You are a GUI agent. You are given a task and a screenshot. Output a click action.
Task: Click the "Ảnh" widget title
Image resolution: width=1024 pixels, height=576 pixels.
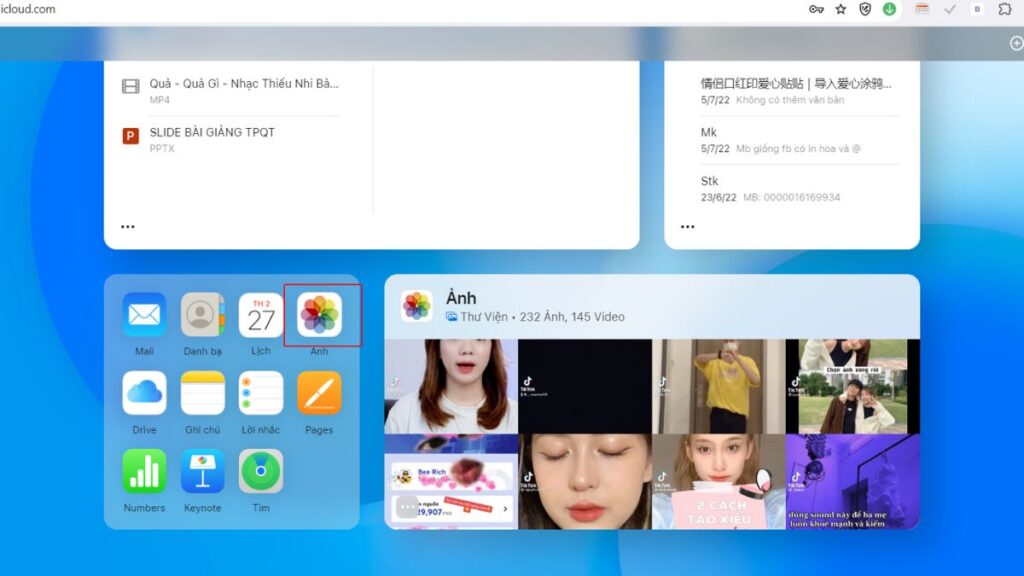[461, 298]
